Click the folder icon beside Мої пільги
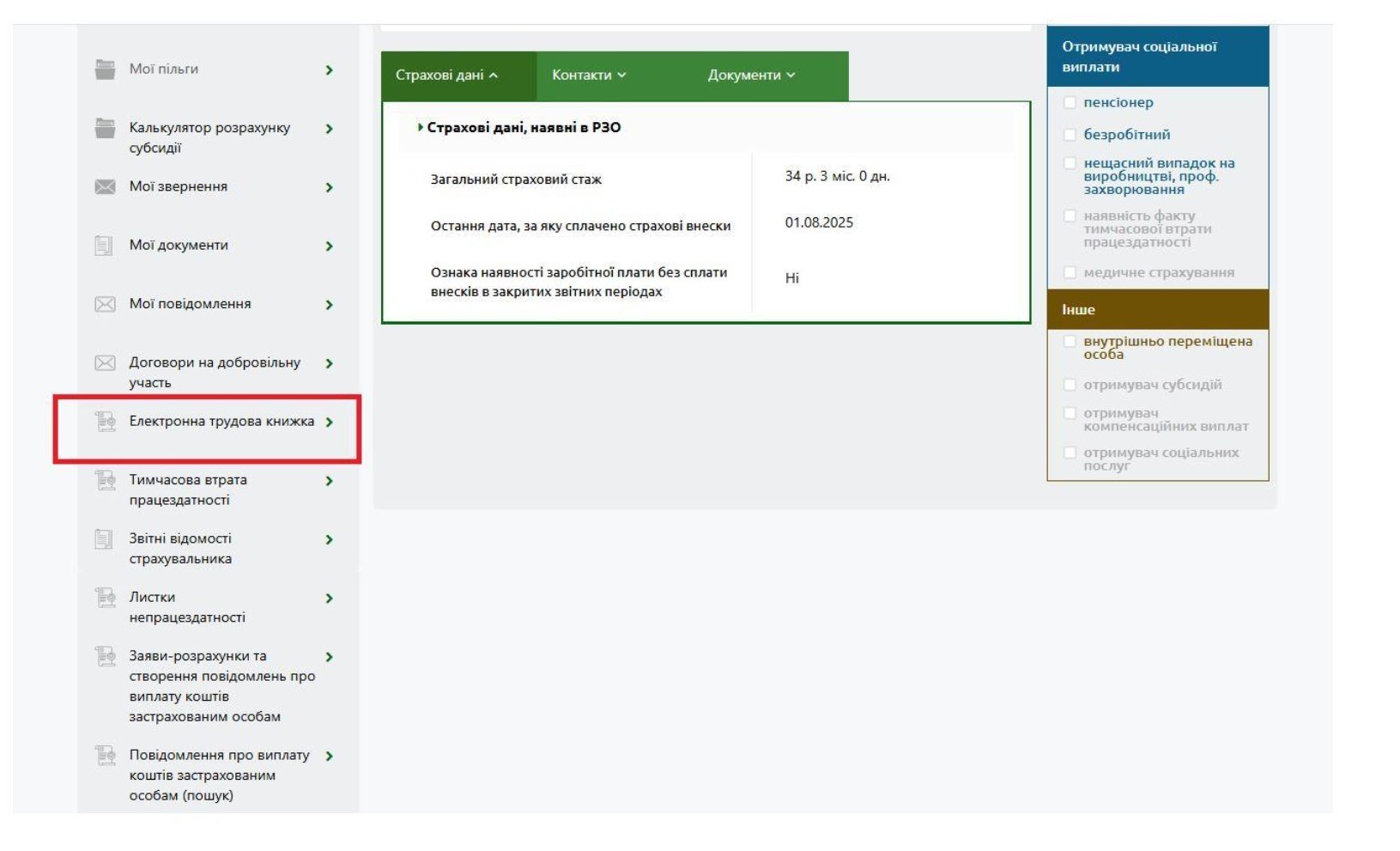 click(105, 70)
